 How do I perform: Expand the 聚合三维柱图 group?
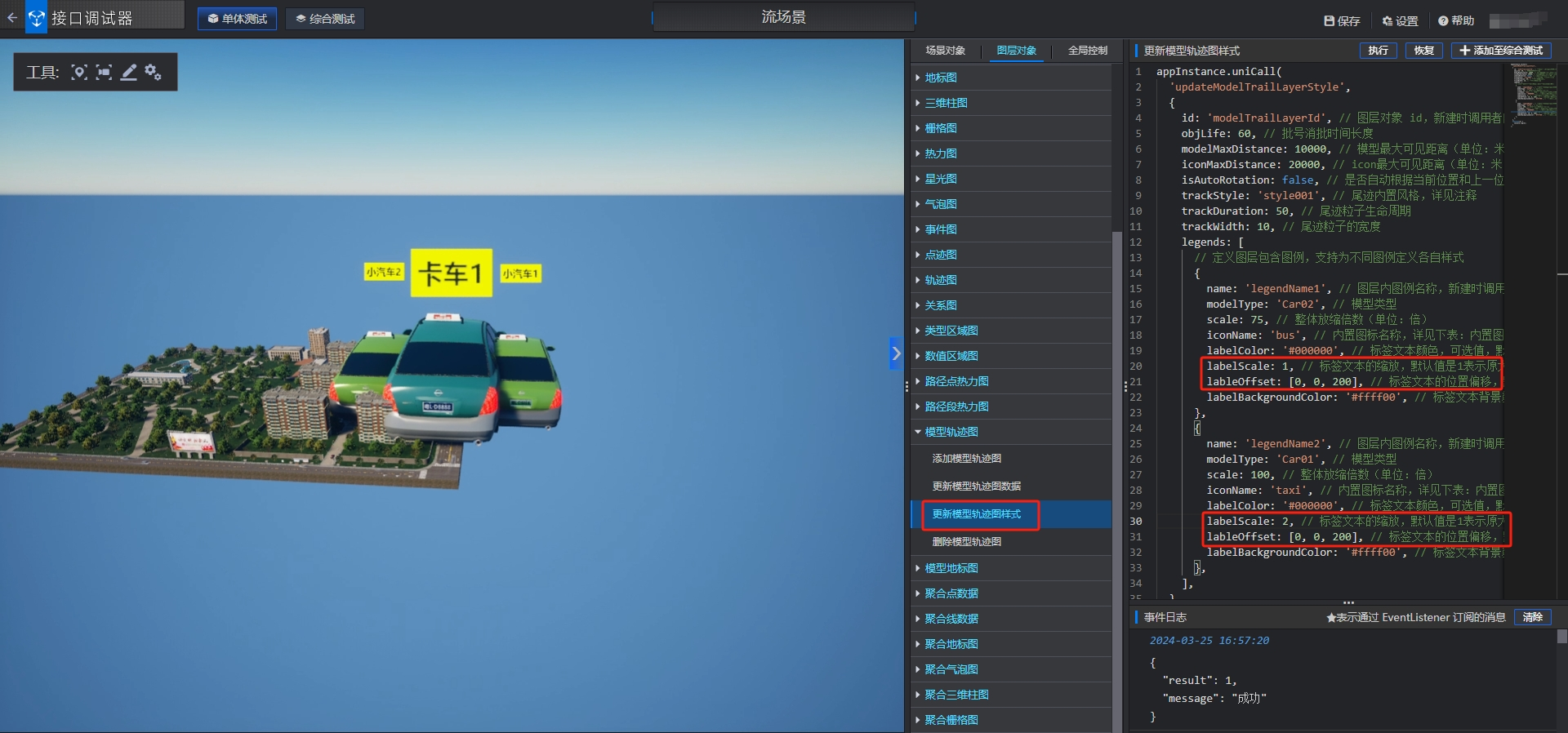click(1011, 695)
